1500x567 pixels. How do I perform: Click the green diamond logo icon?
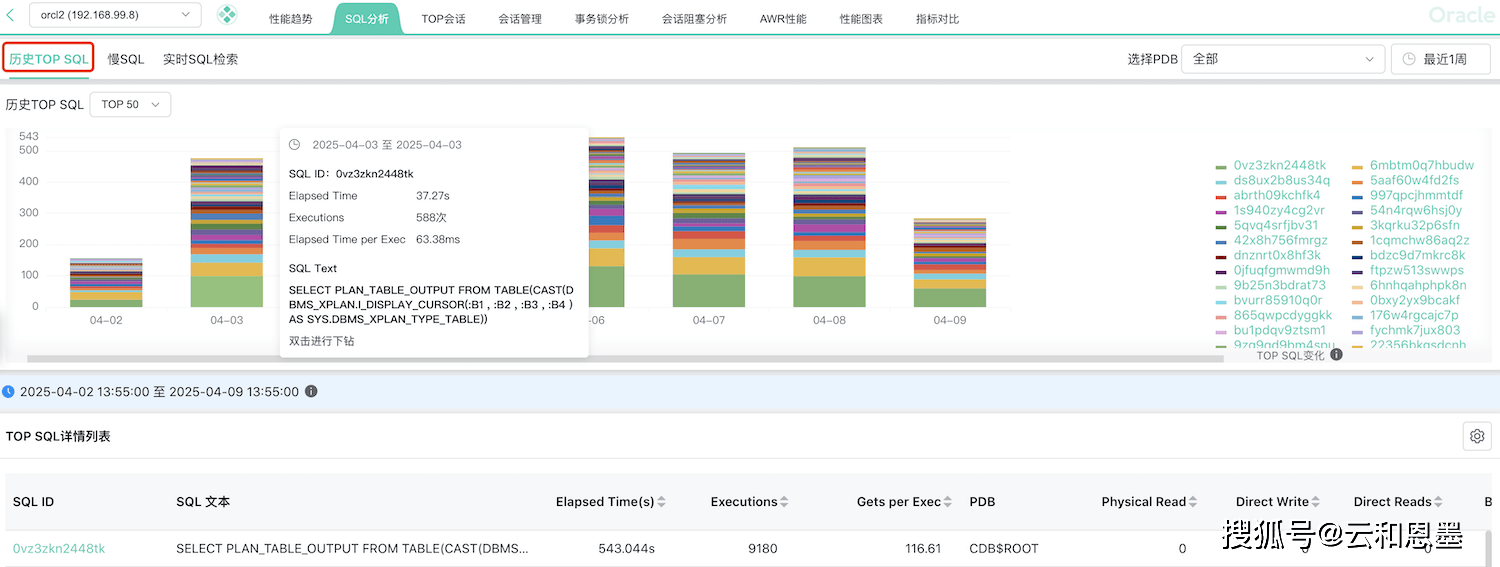point(228,15)
